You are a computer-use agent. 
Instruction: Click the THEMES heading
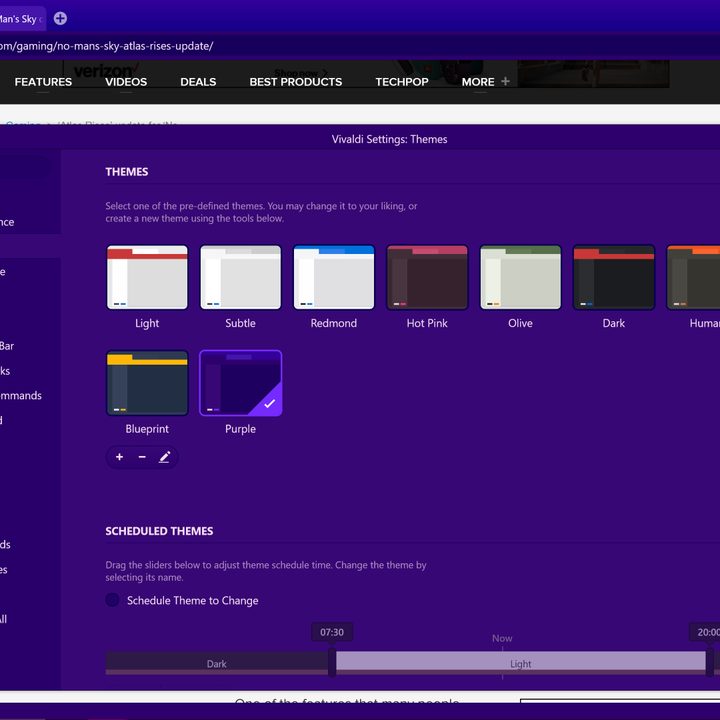tap(127, 172)
